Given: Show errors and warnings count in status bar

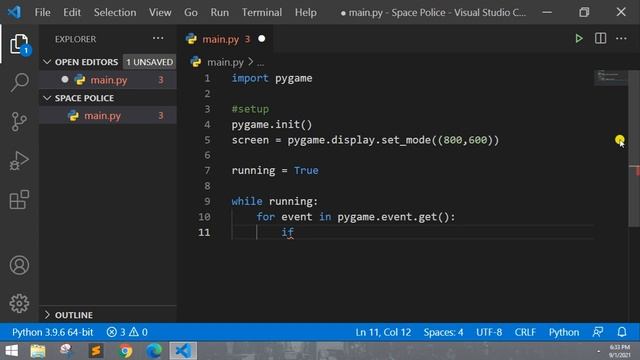Looking at the screenshot, I should pos(127,332).
